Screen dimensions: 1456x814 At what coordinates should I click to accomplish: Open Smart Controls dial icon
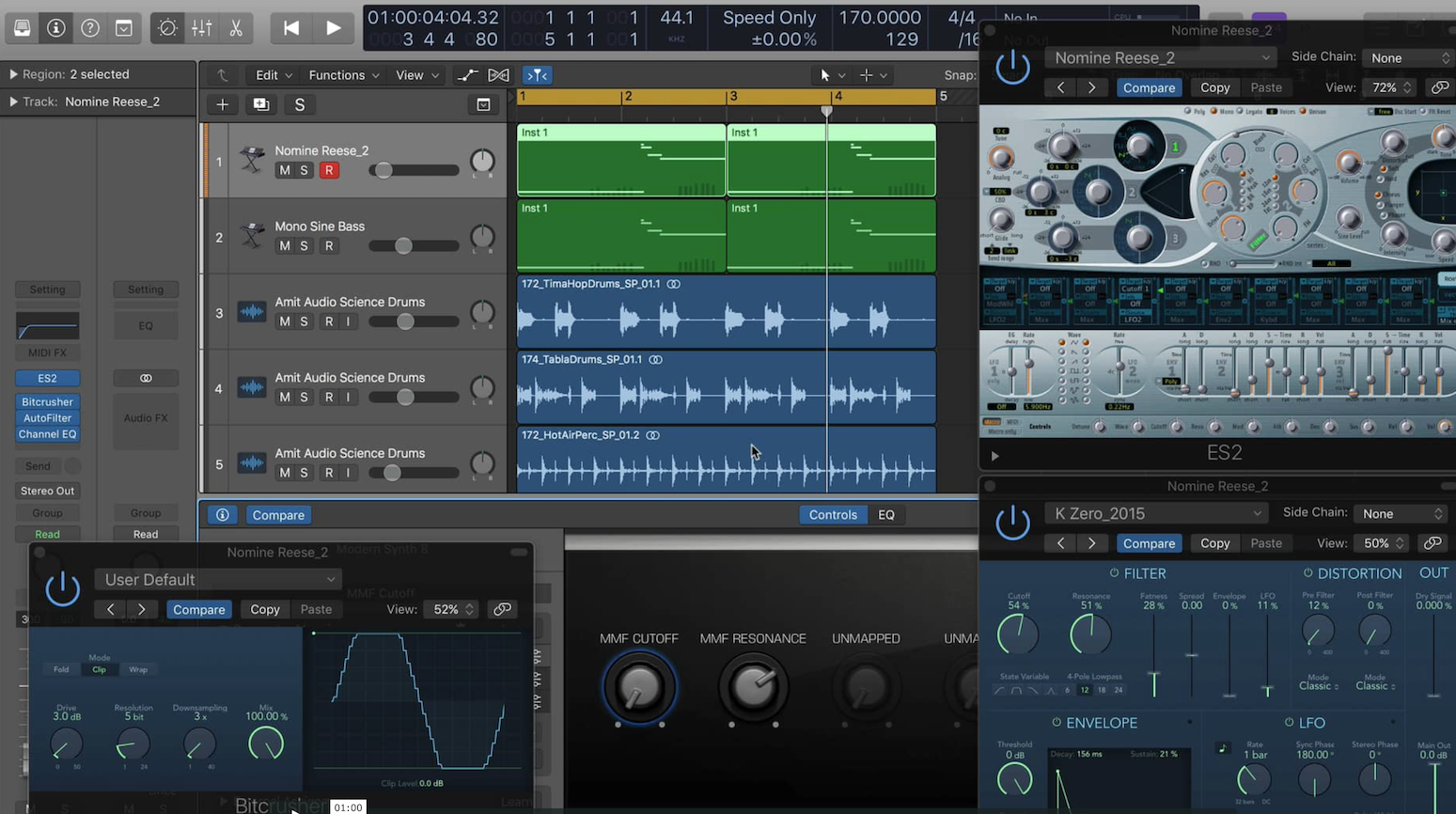coord(167,28)
